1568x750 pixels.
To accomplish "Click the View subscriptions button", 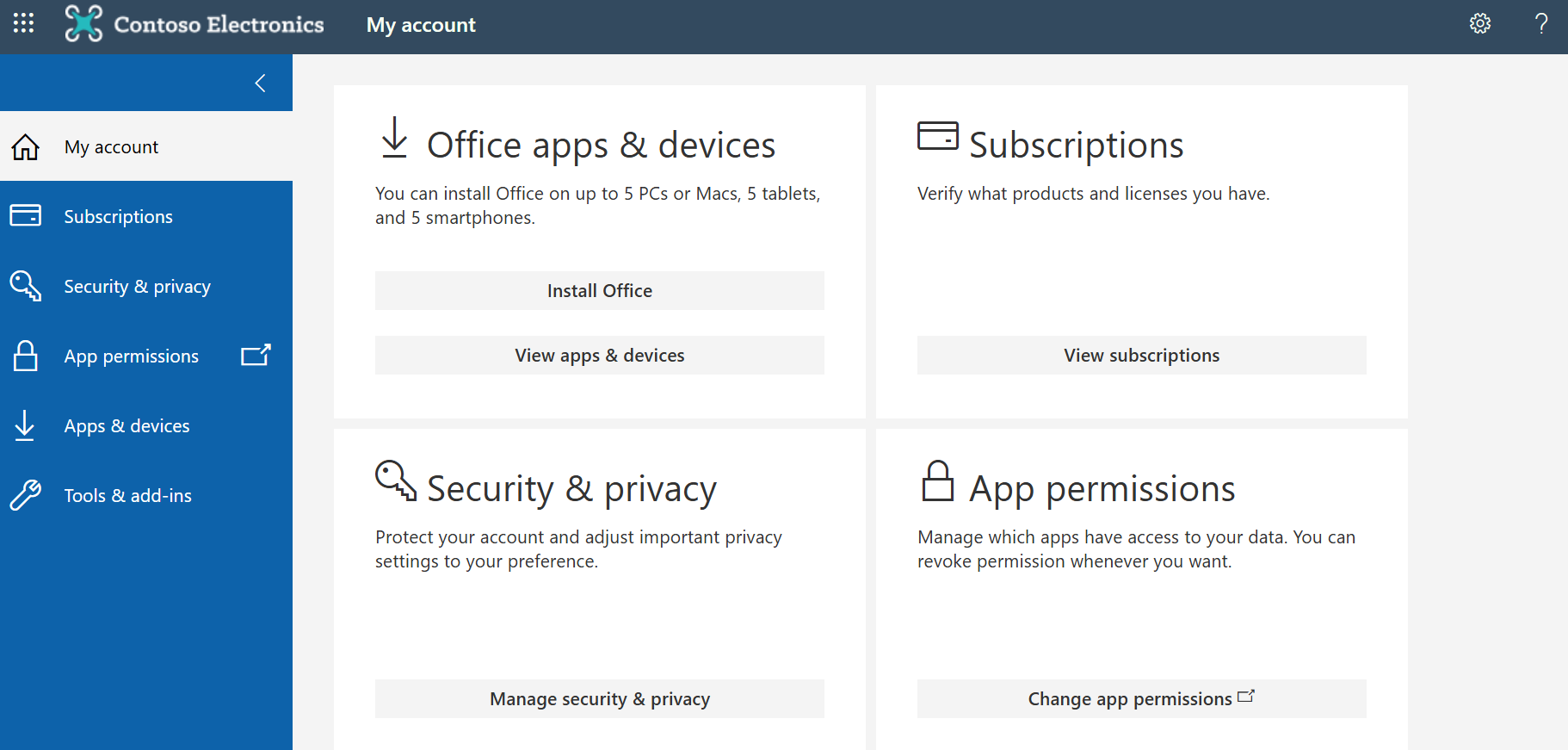I will [1142, 356].
